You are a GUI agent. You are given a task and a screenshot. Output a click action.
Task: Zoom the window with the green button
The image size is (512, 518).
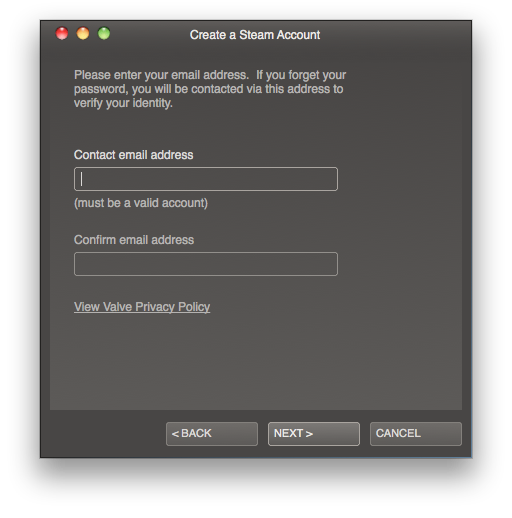click(104, 33)
